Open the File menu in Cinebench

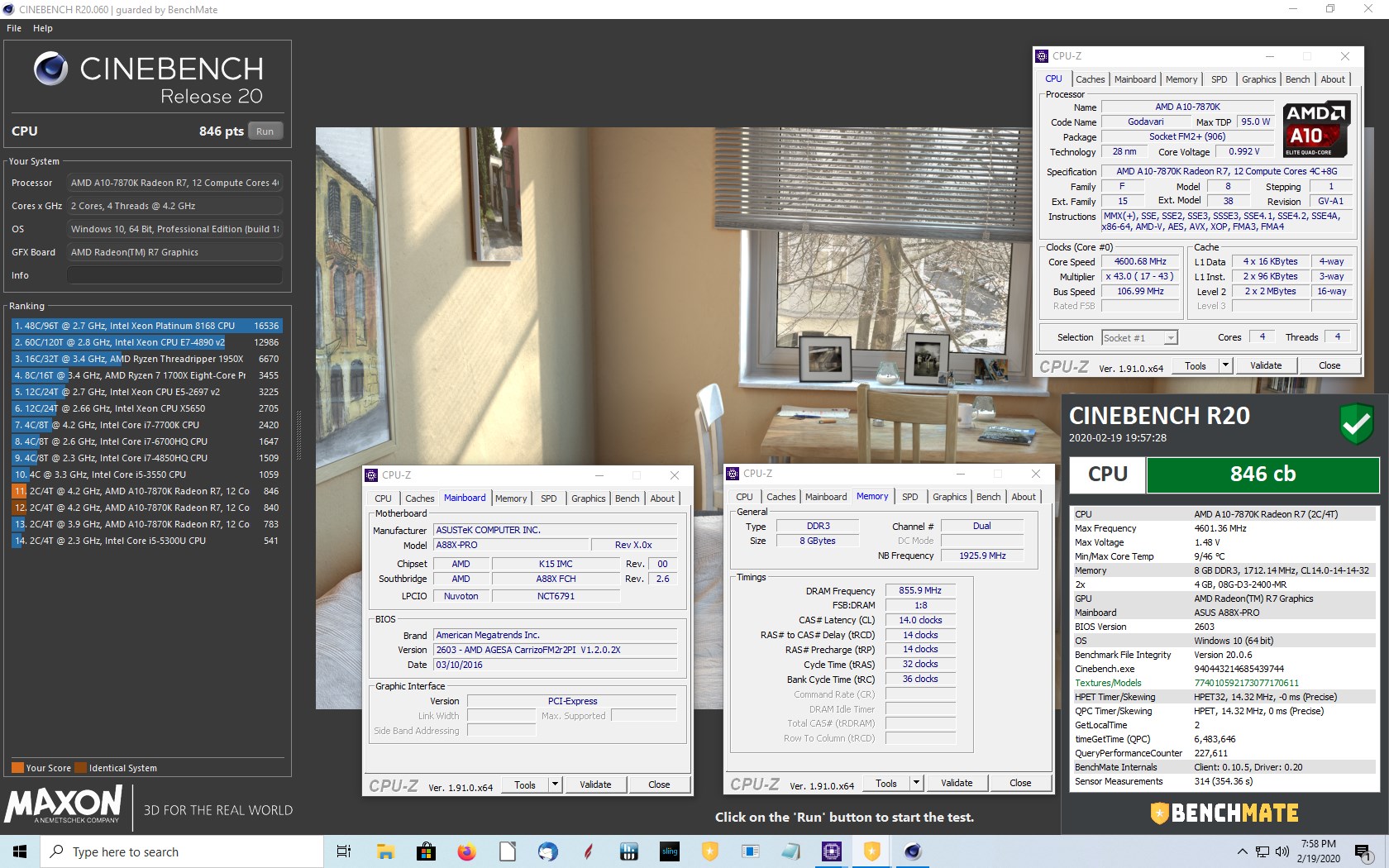14,28
